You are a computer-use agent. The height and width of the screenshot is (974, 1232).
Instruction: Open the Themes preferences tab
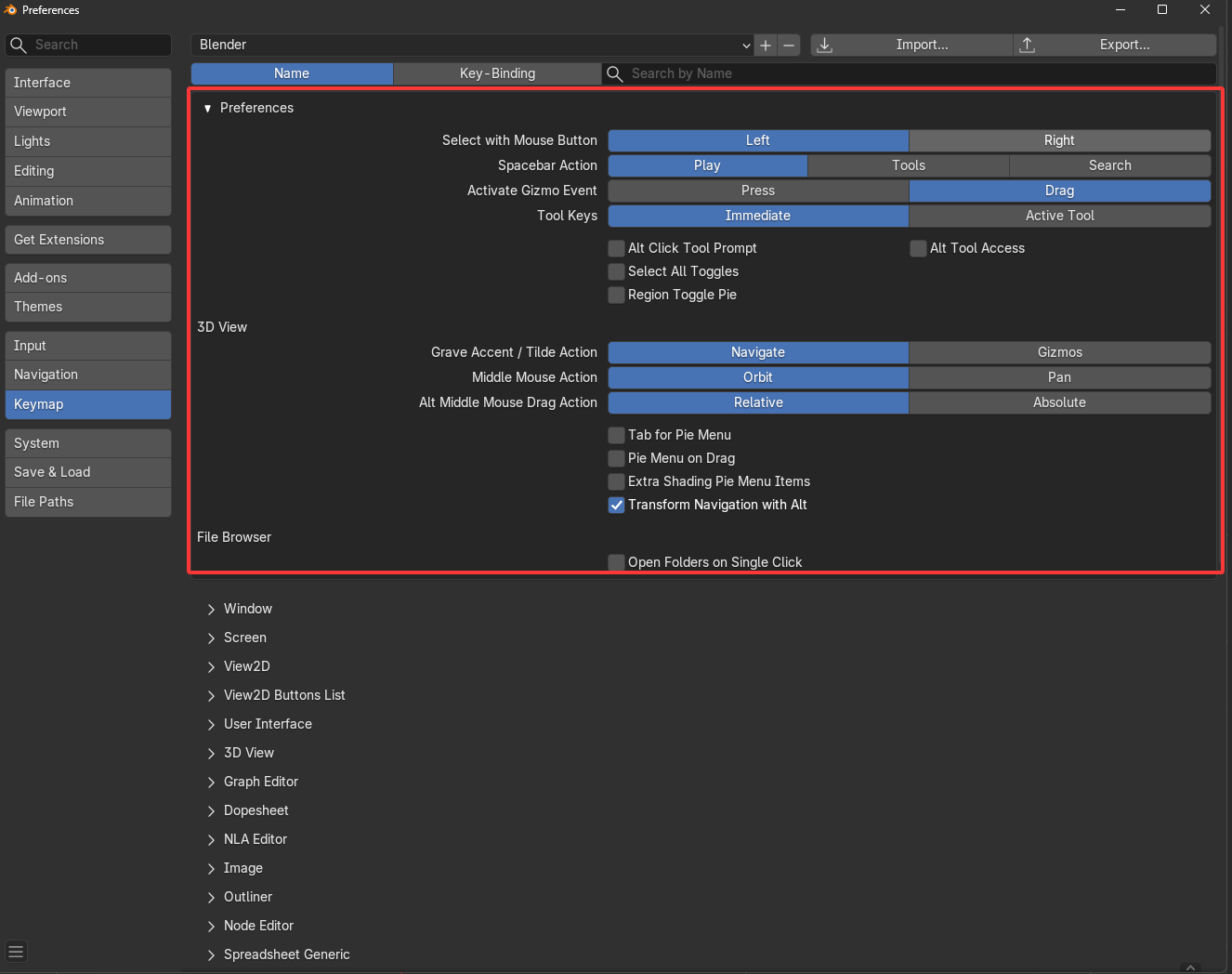pyautogui.click(x=88, y=307)
